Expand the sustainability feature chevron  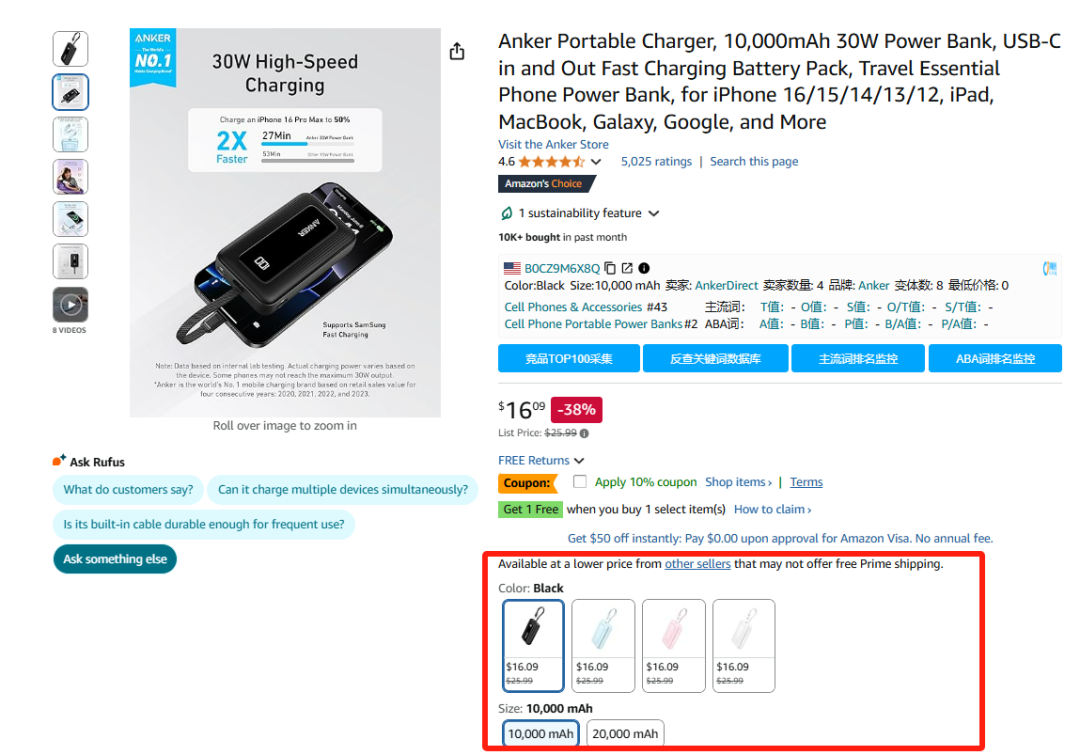pyautogui.click(x=654, y=213)
